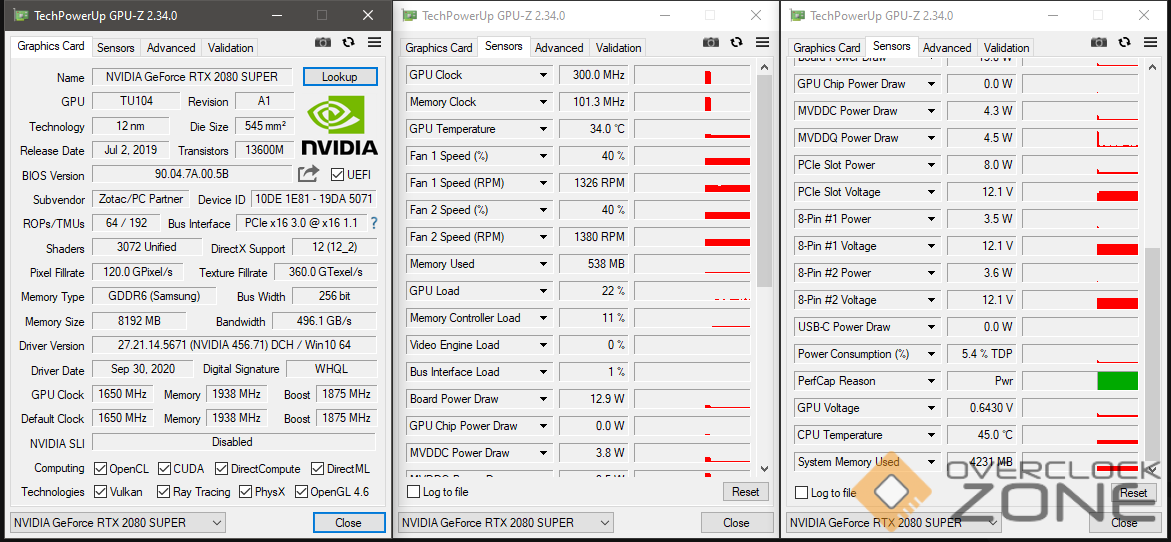This screenshot has width=1171, height=542.
Task: Click the Fan 2 Speed (RPM) value 1380 RPM
Action: (594, 237)
